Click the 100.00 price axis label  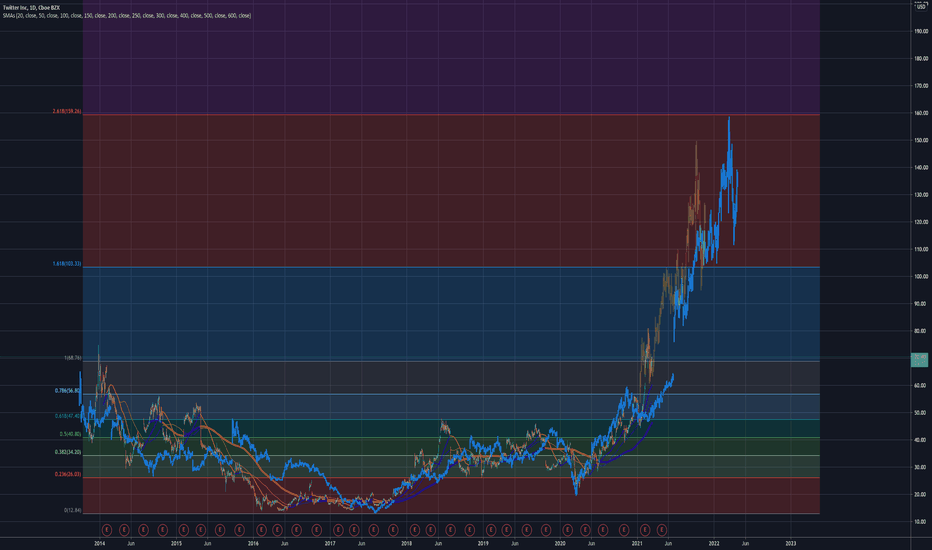tap(921, 277)
